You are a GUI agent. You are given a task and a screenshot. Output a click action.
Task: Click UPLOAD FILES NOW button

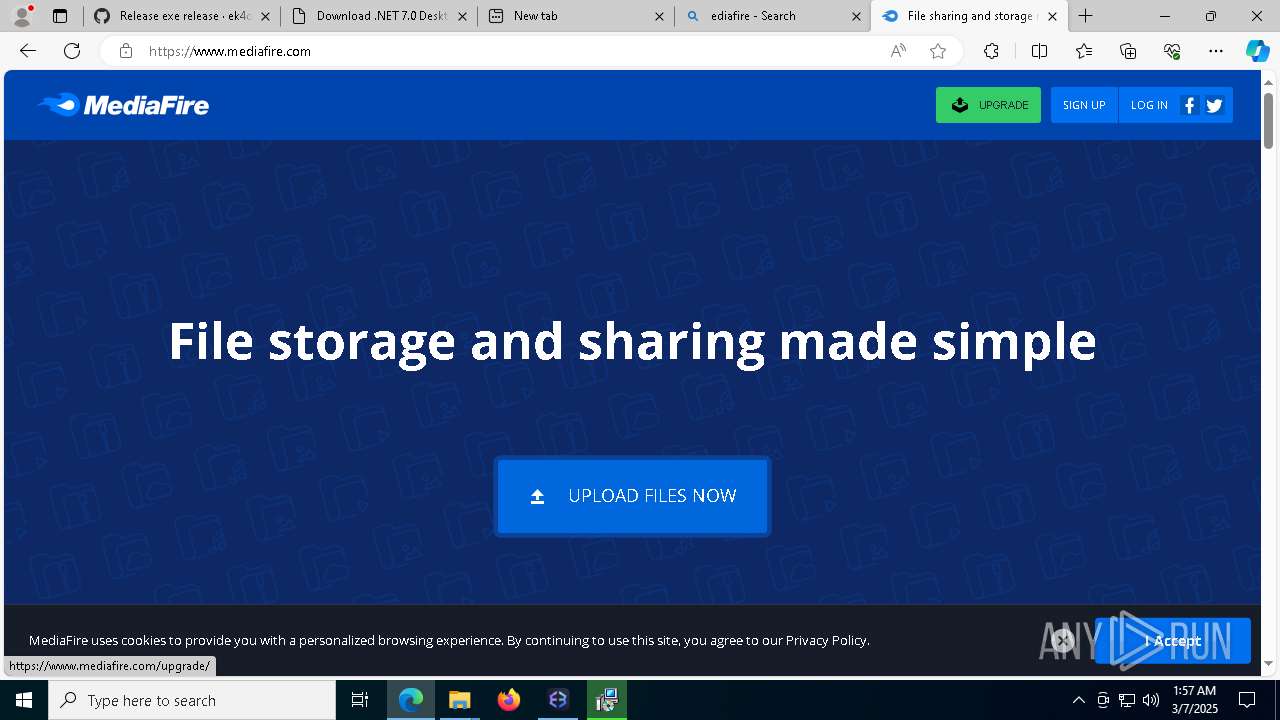[x=632, y=496]
